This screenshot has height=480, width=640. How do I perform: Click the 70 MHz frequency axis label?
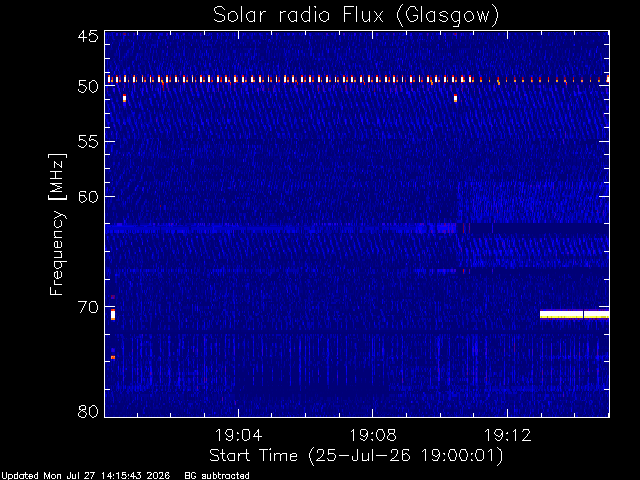88,307
